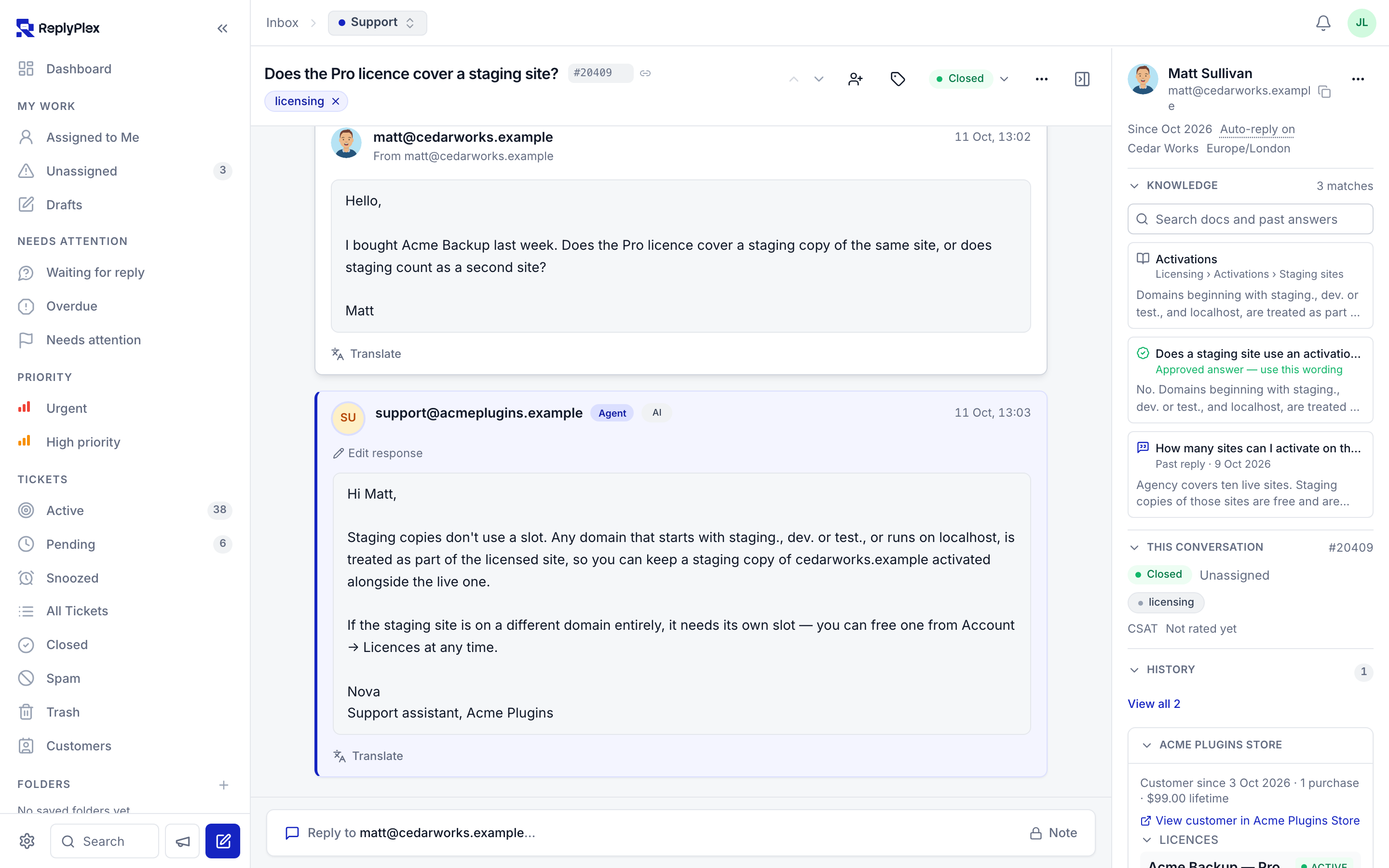Remove the licensing tag
The width and height of the screenshot is (1389, 868).
pos(336,101)
